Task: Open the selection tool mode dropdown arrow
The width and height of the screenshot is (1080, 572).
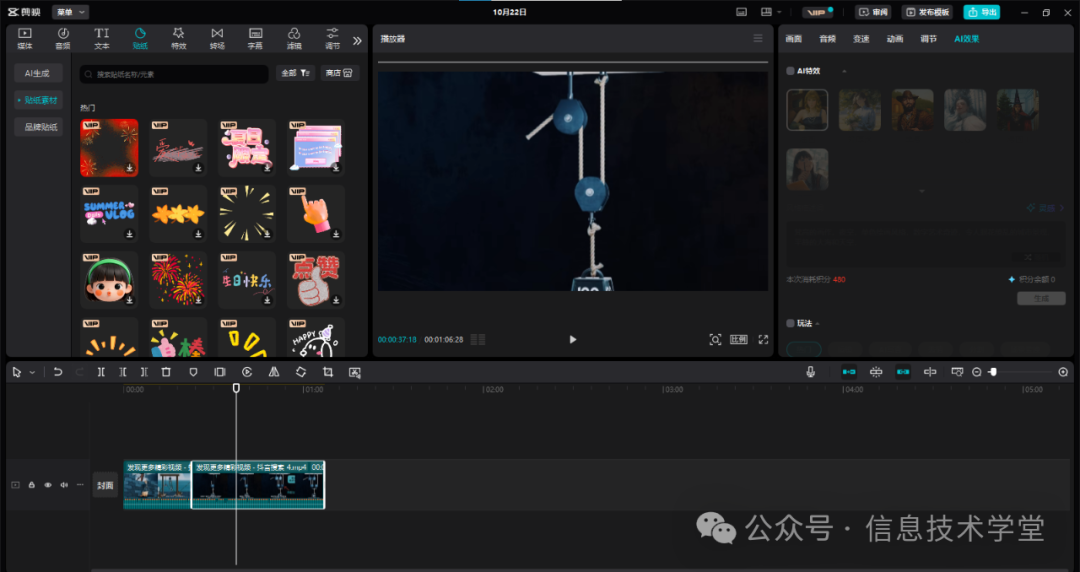Action: tap(32, 372)
